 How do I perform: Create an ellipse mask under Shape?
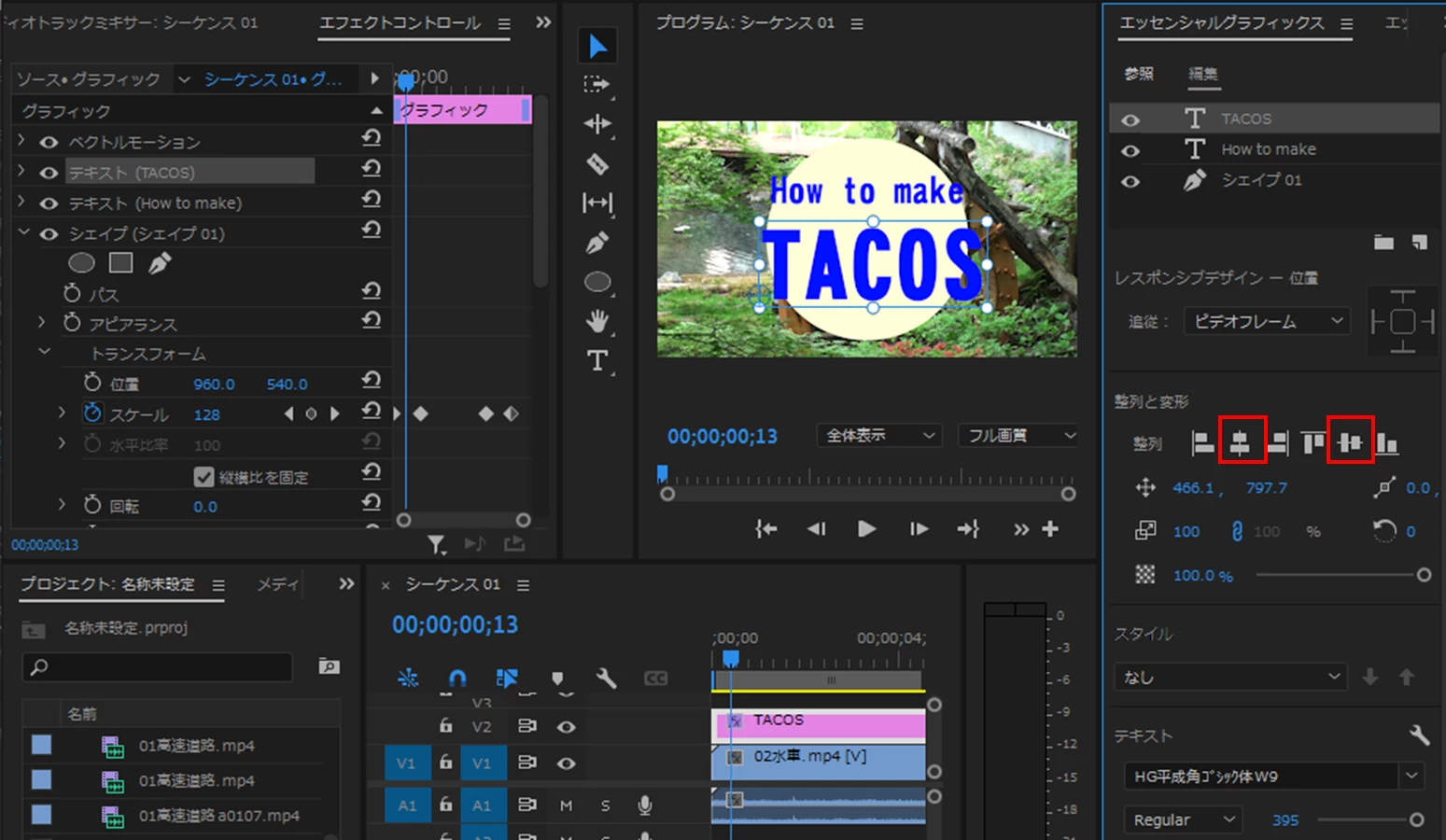[82, 263]
